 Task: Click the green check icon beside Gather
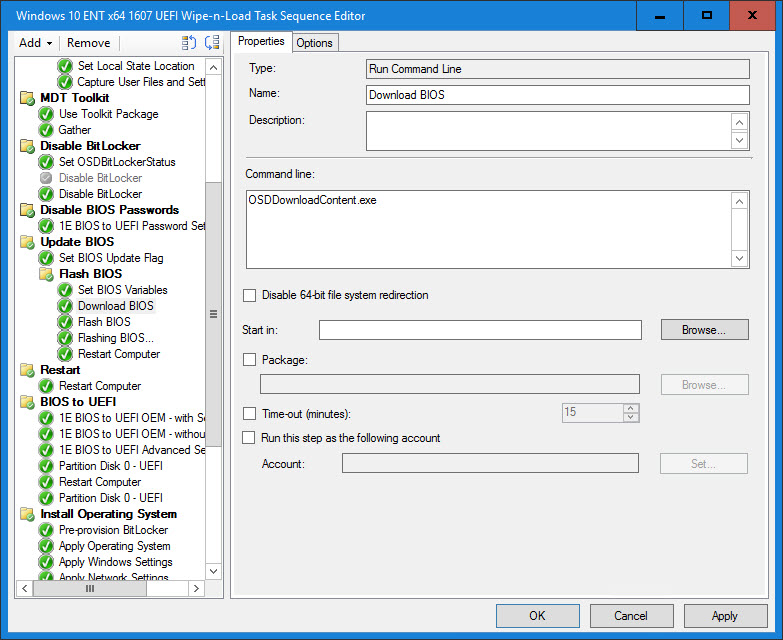[x=46, y=130]
